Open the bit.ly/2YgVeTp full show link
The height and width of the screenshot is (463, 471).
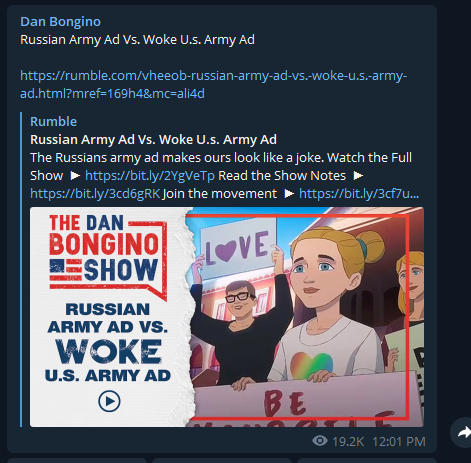[150, 176]
